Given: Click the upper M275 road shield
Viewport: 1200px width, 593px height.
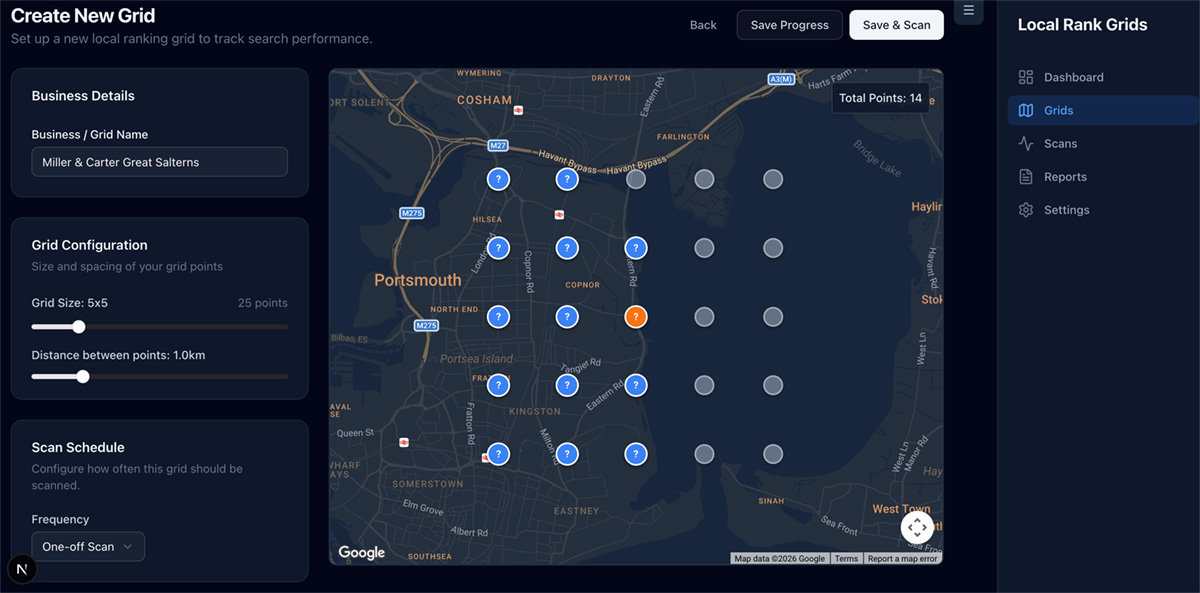Looking at the screenshot, I should (x=412, y=213).
